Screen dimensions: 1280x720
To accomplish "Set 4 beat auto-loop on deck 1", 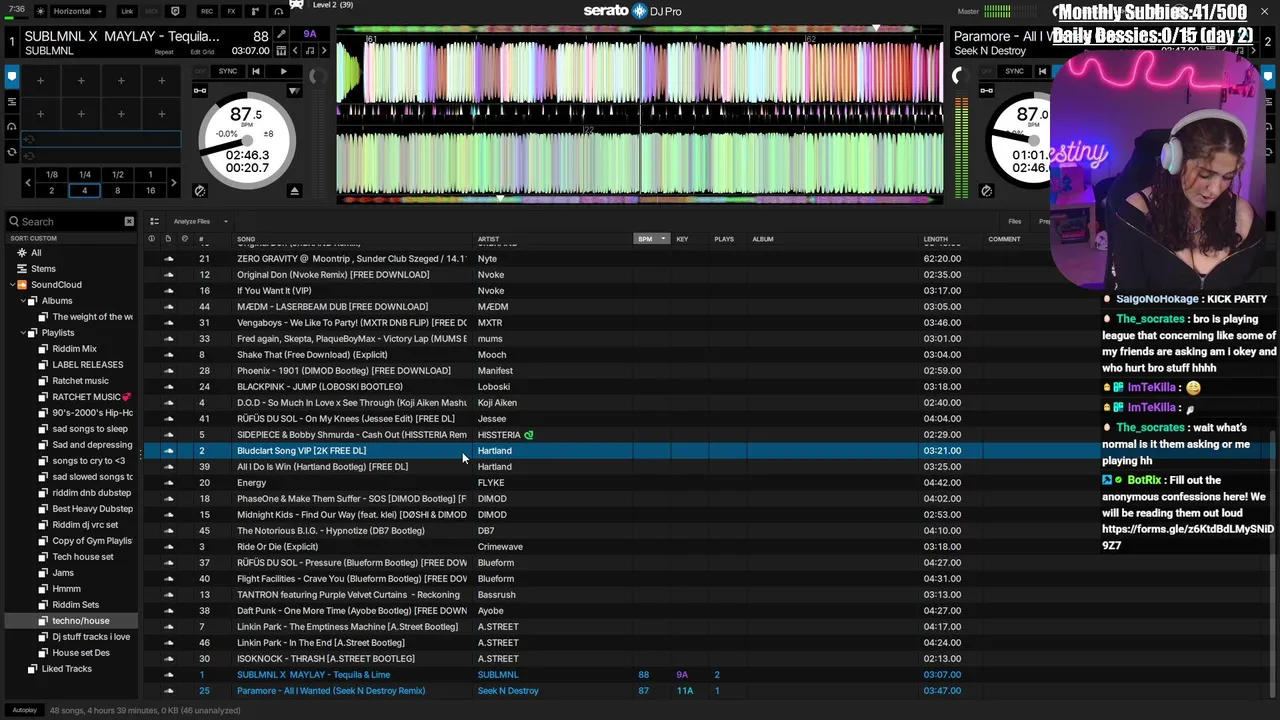I will pyautogui.click(x=85, y=191).
